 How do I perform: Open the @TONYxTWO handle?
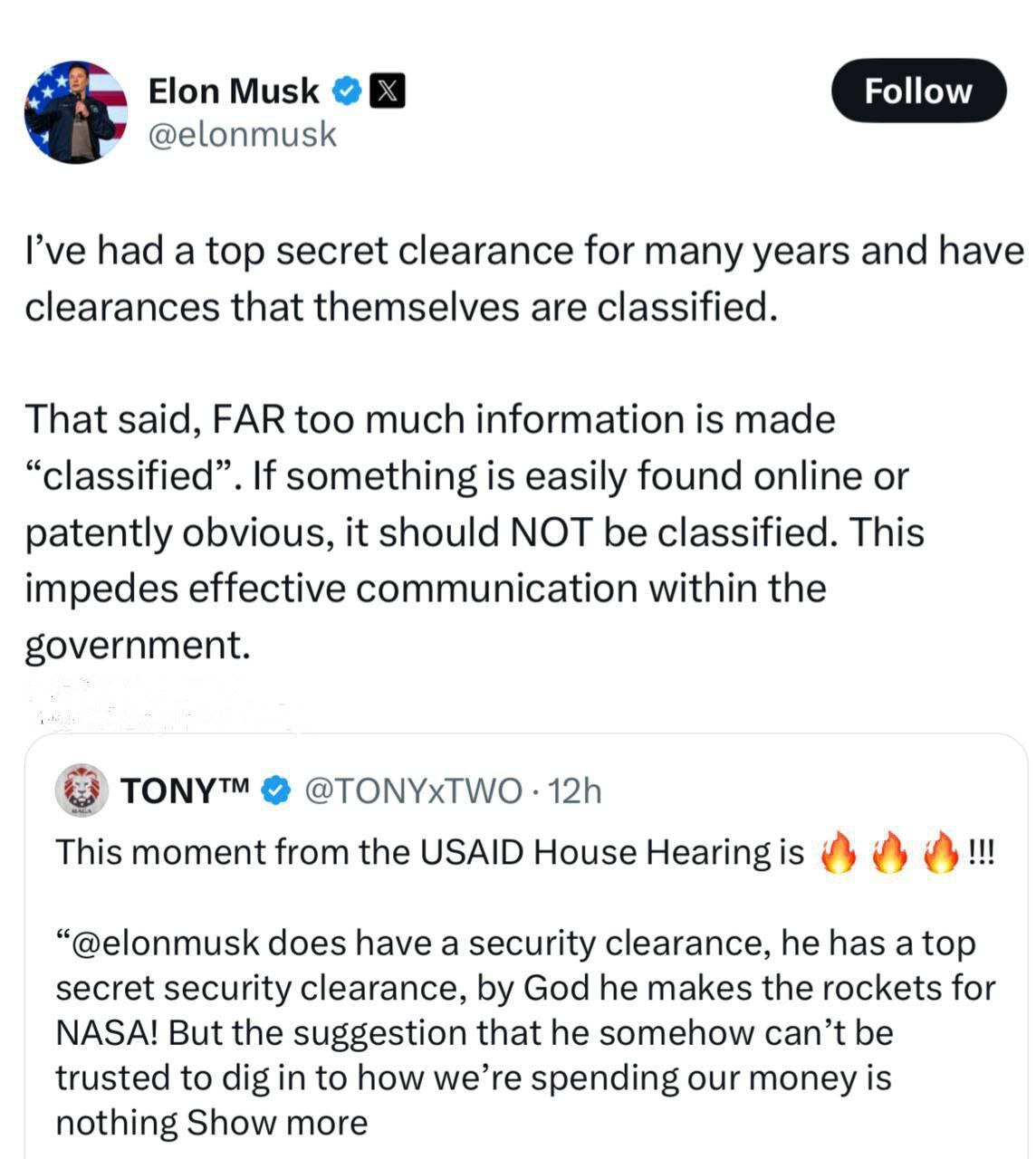414,790
